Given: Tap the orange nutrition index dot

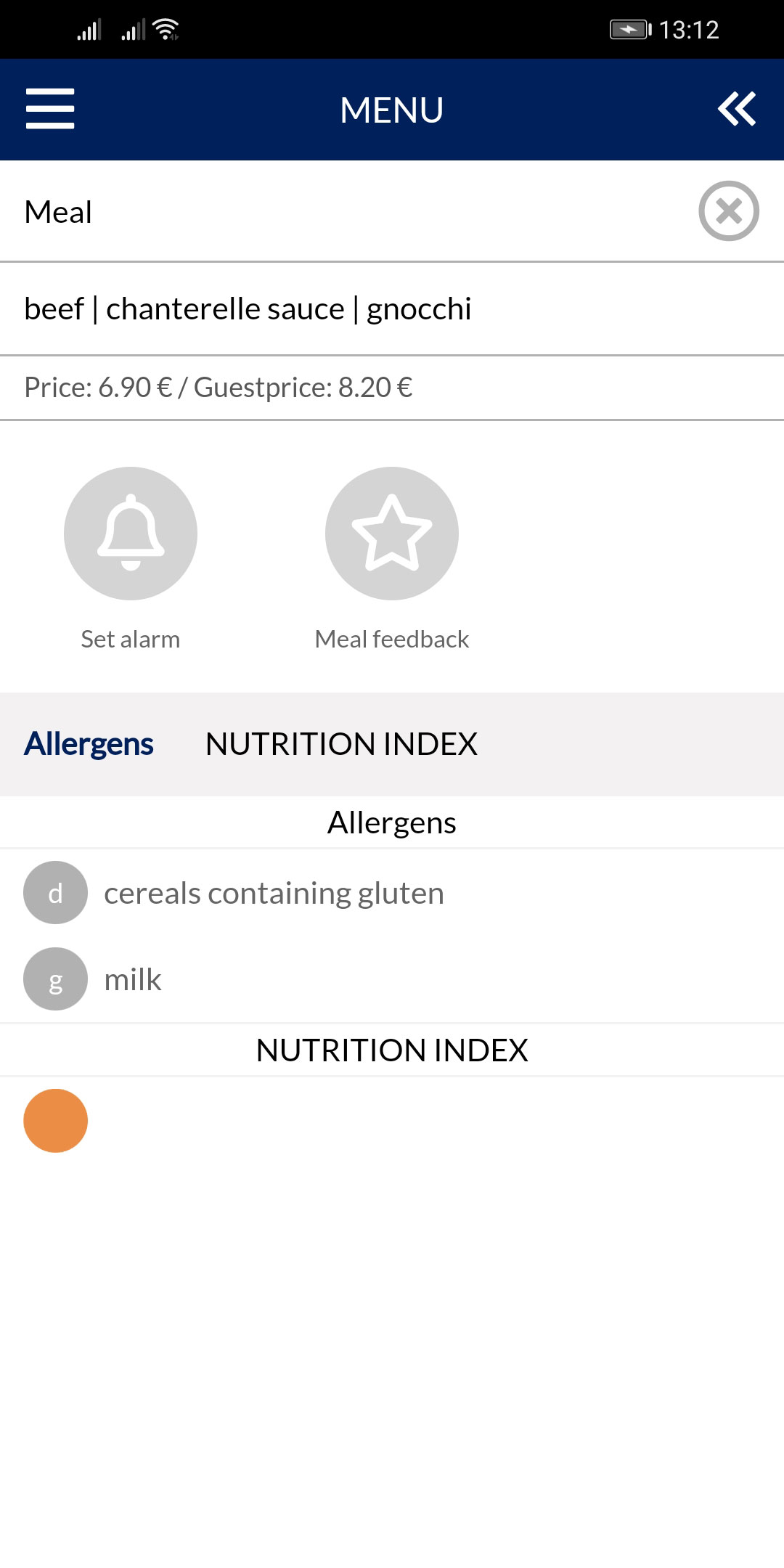Looking at the screenshot, I should 55,1121.
